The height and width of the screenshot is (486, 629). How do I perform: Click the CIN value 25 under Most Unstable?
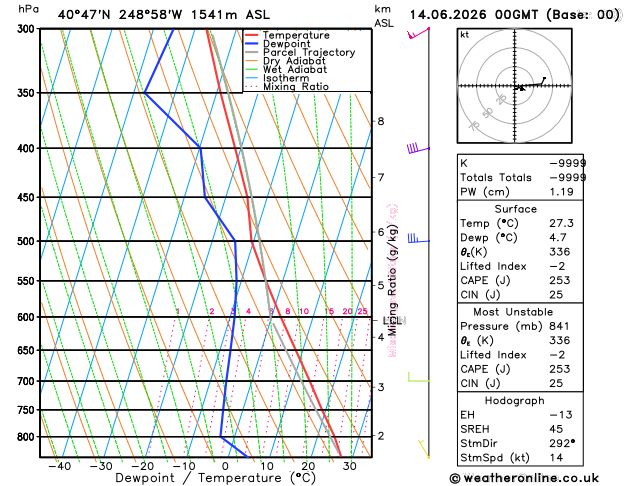click(x=556, y=383)
